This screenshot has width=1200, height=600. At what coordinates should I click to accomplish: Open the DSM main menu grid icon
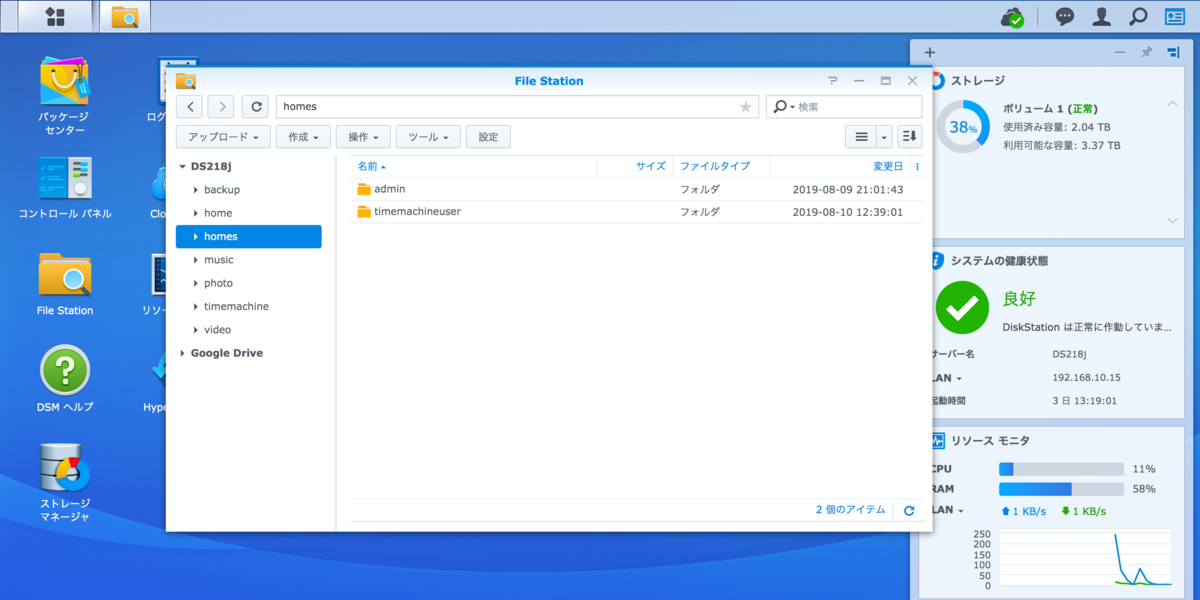click(55, 16)
